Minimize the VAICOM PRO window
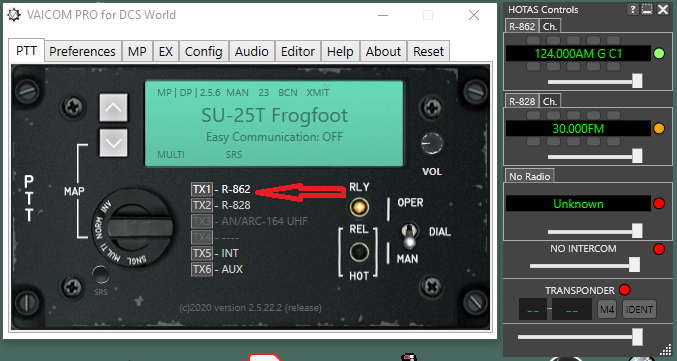The width and height of the screenshot is (677, 361). [383, 15]
